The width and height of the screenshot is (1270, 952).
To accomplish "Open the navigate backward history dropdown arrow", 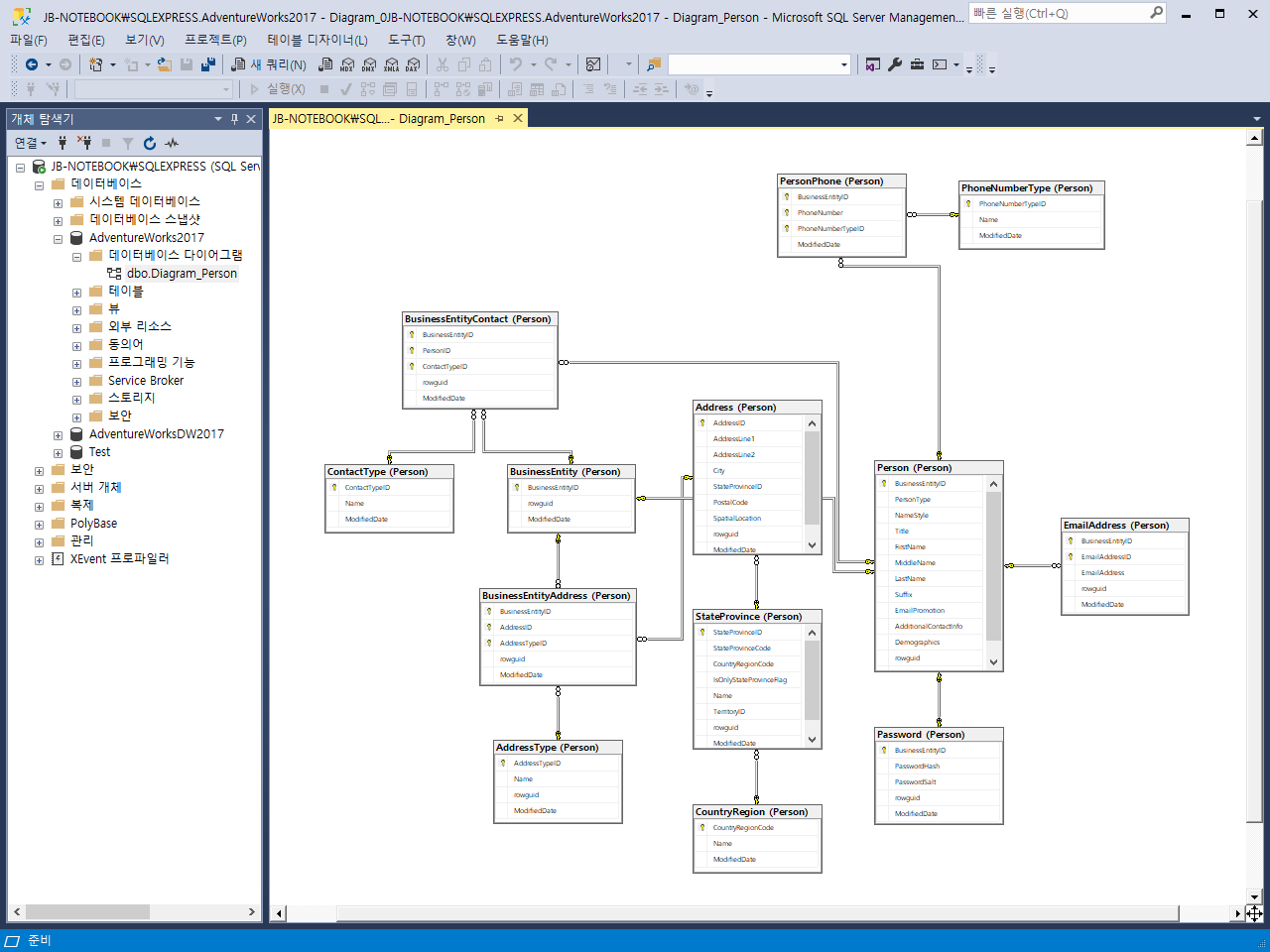I will point(48,64).
